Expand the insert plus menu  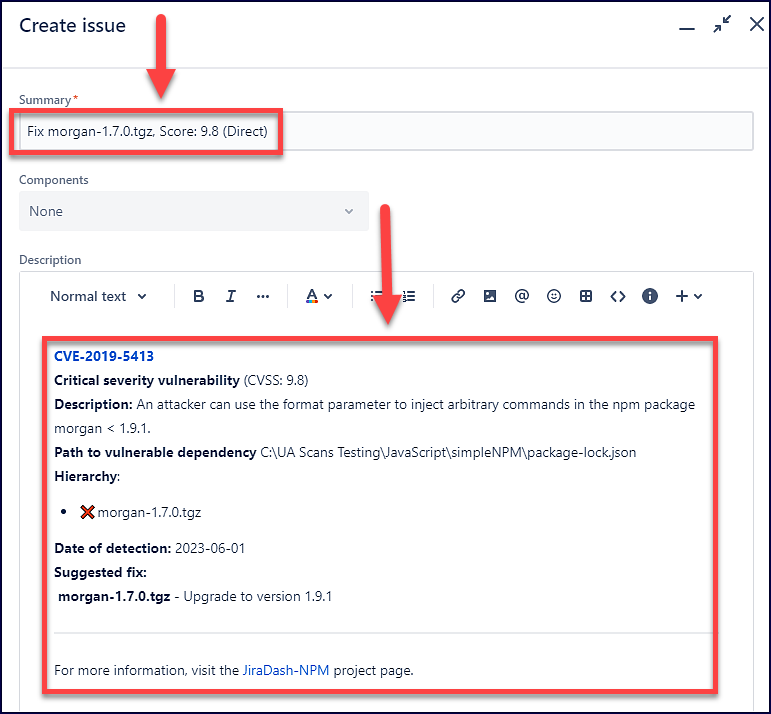[x=689, y=296]
